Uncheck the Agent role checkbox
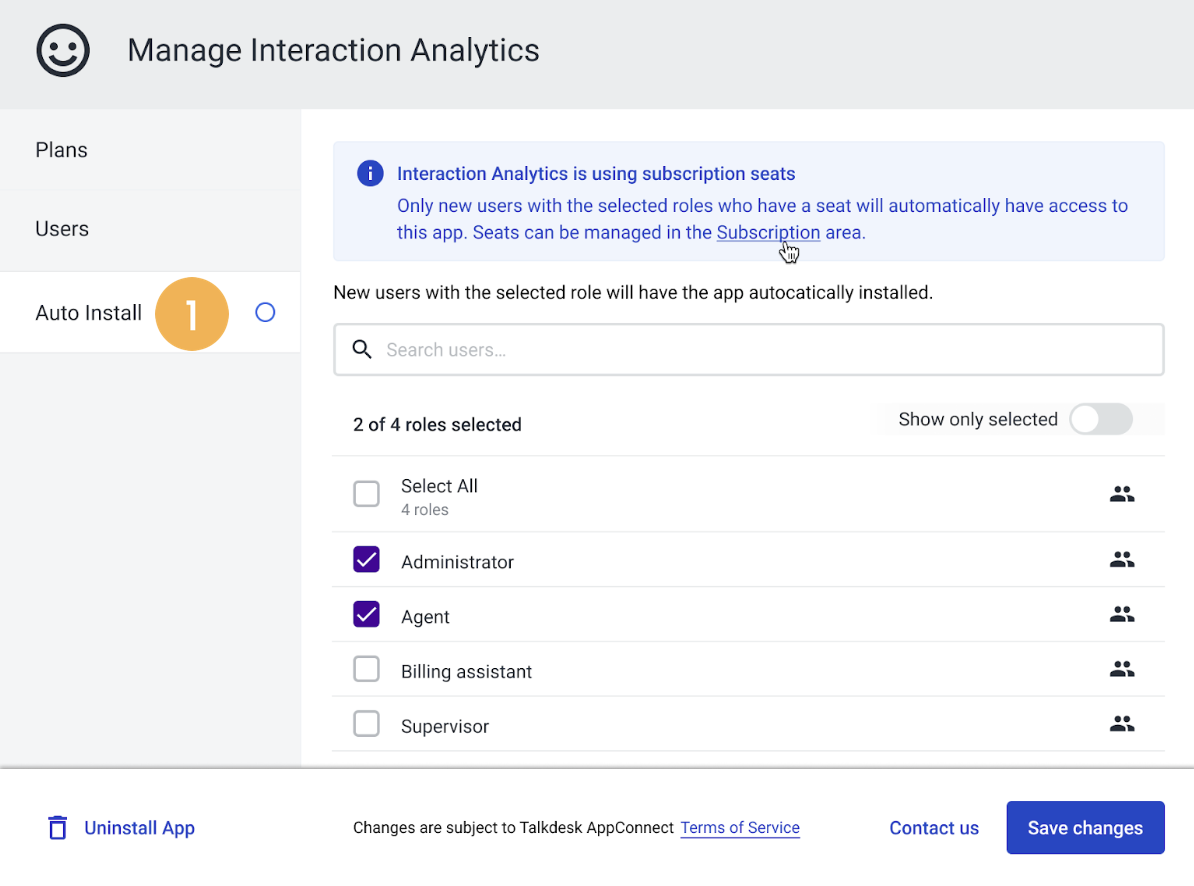The width and height of the screenshot is (1194, 886). click(366, 614)
